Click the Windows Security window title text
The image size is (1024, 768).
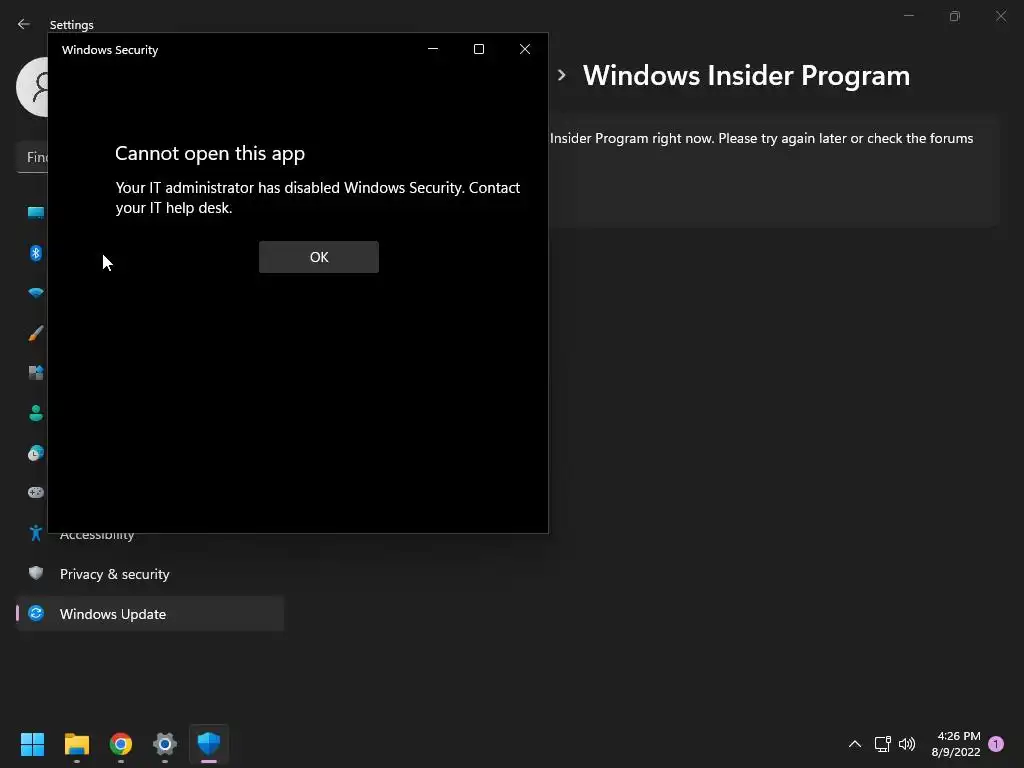(x=110, y=50)
